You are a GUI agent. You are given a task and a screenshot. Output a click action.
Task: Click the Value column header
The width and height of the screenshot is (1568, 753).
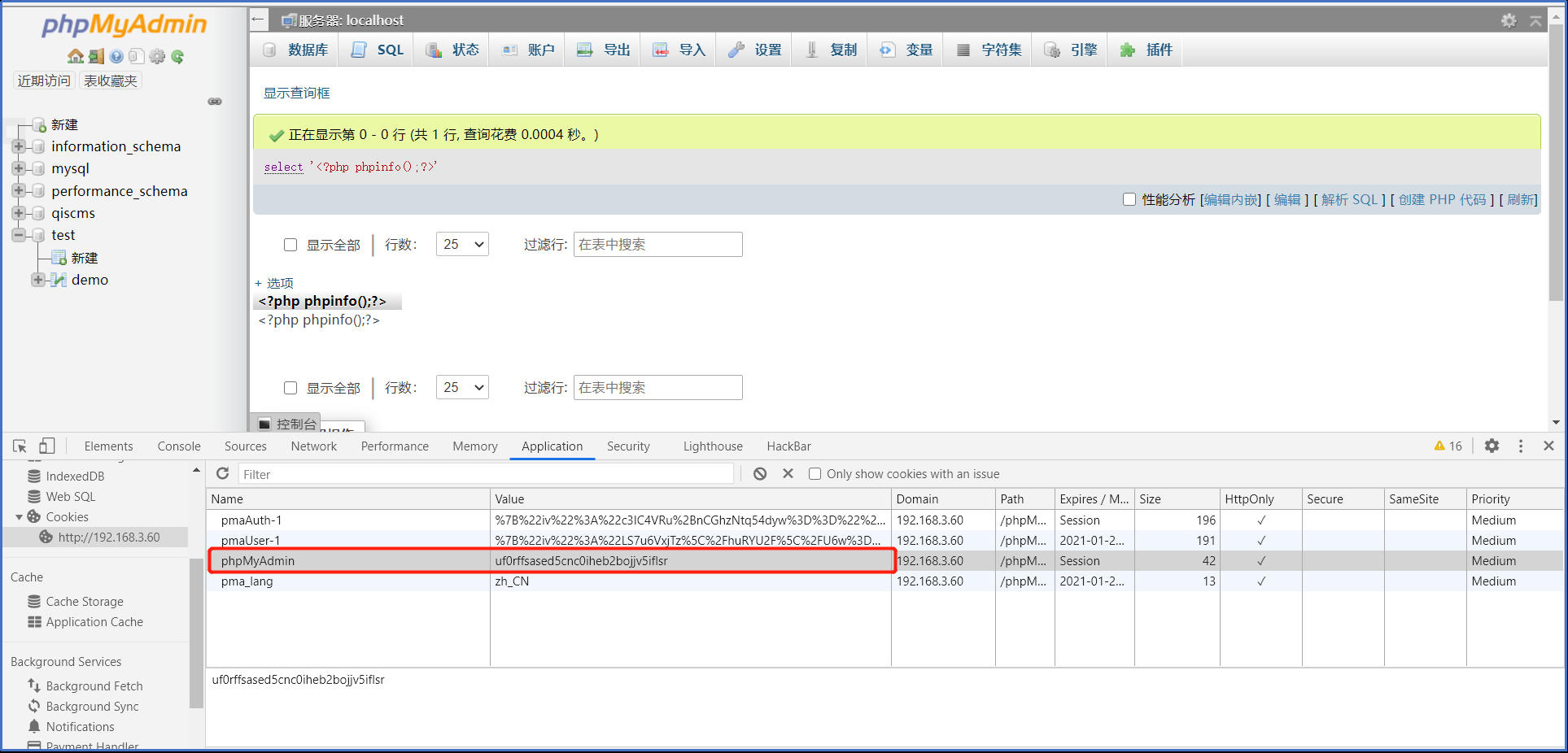point(690,498)
